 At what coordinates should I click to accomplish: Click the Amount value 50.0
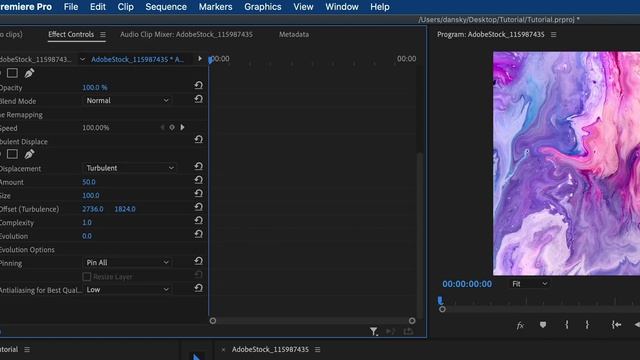point(89,182)
